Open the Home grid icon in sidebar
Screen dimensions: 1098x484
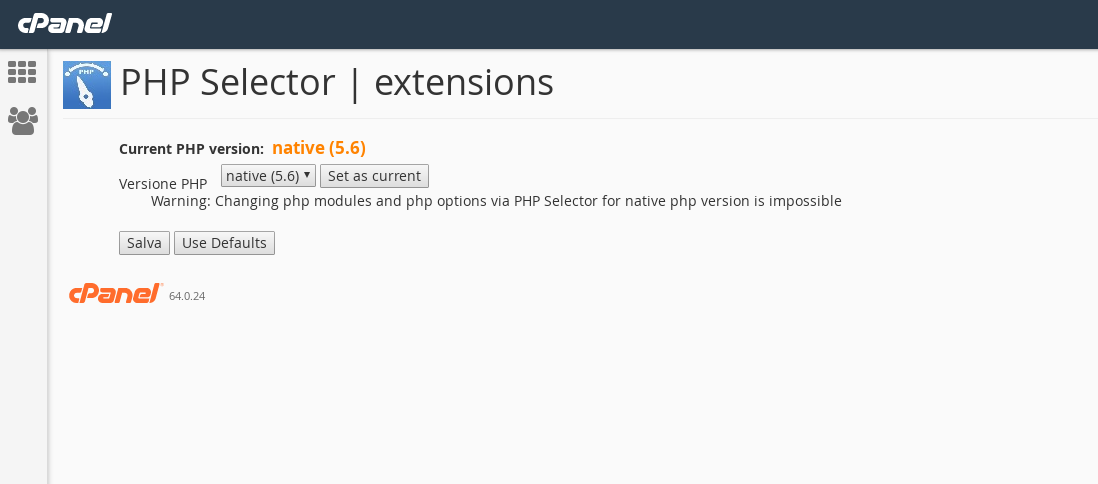[22, 72]
